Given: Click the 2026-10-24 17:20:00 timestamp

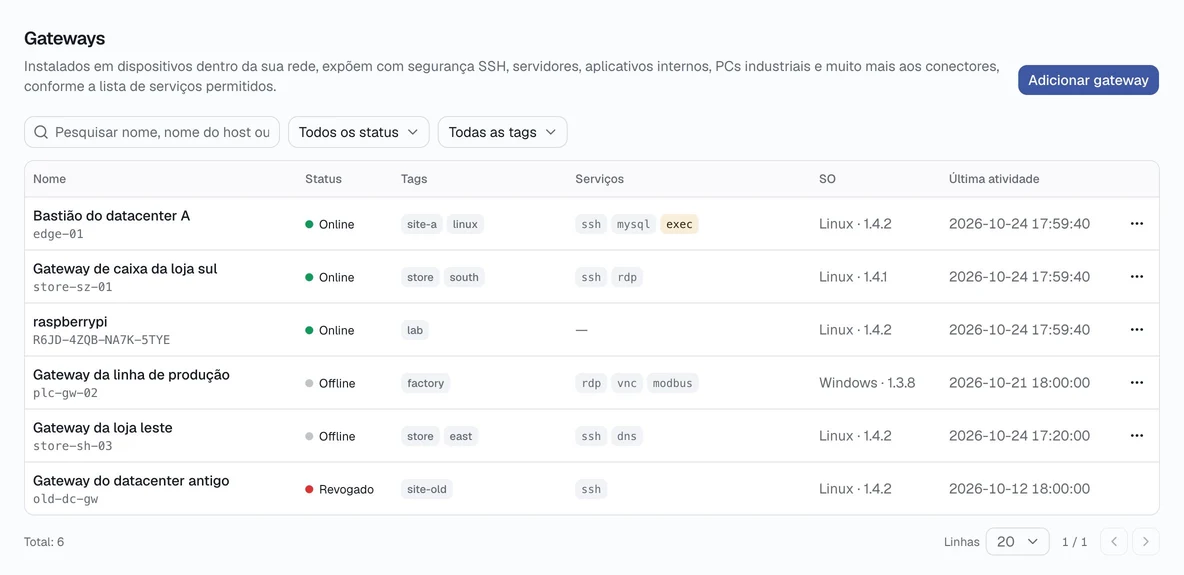Looking at the screenshot, I should [x=1019, y=435].
